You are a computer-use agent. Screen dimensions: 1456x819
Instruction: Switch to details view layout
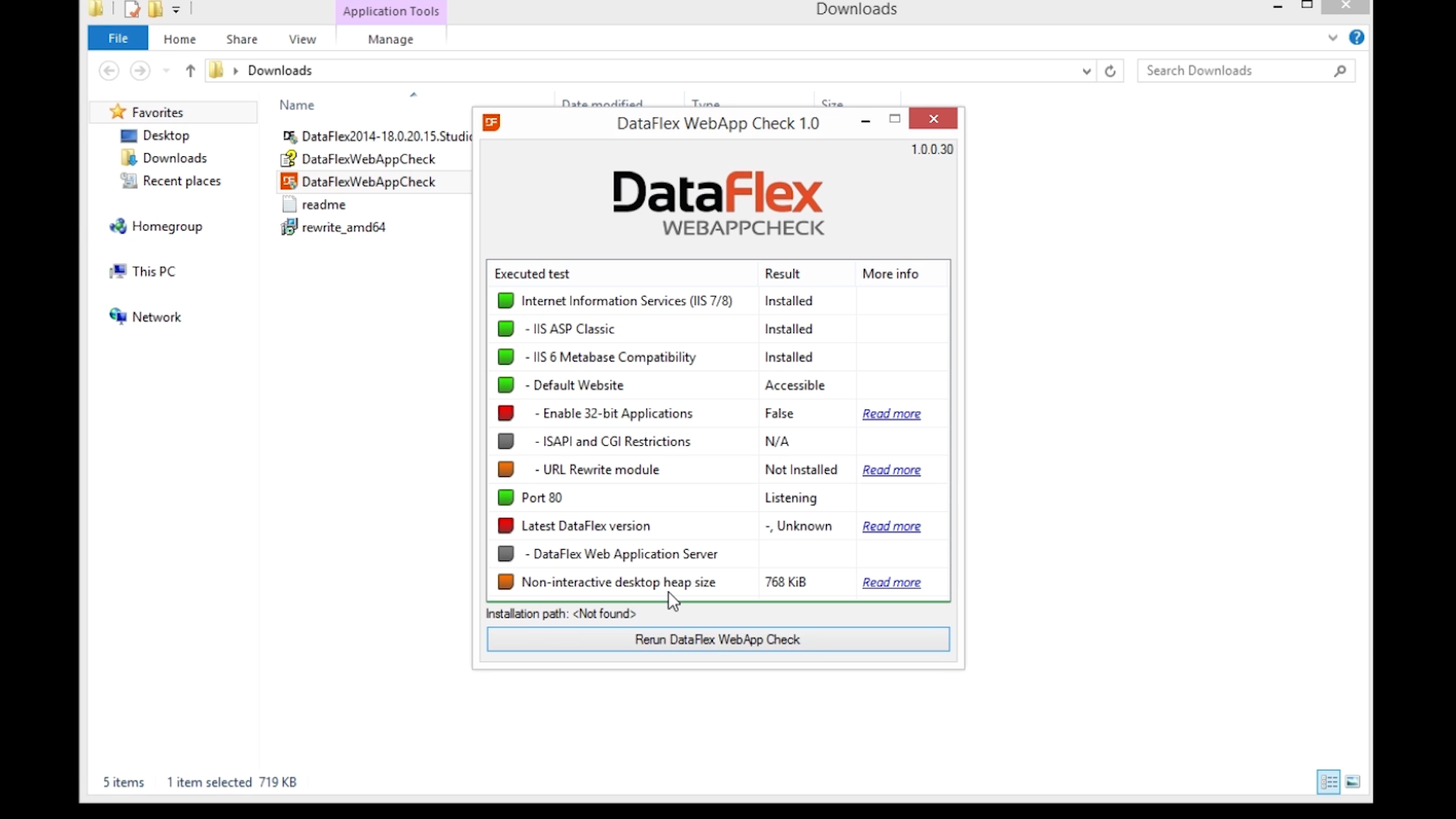tap(1329, 782)
